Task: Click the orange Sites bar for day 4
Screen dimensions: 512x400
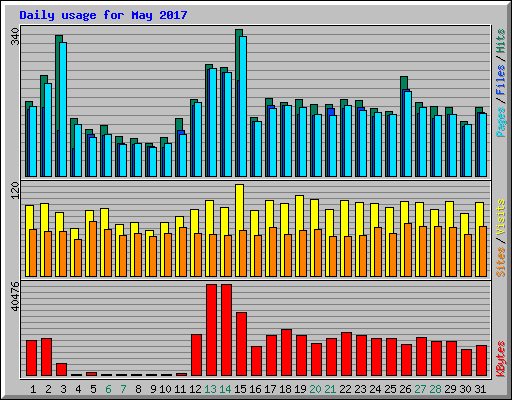Action: click(78, 258)
